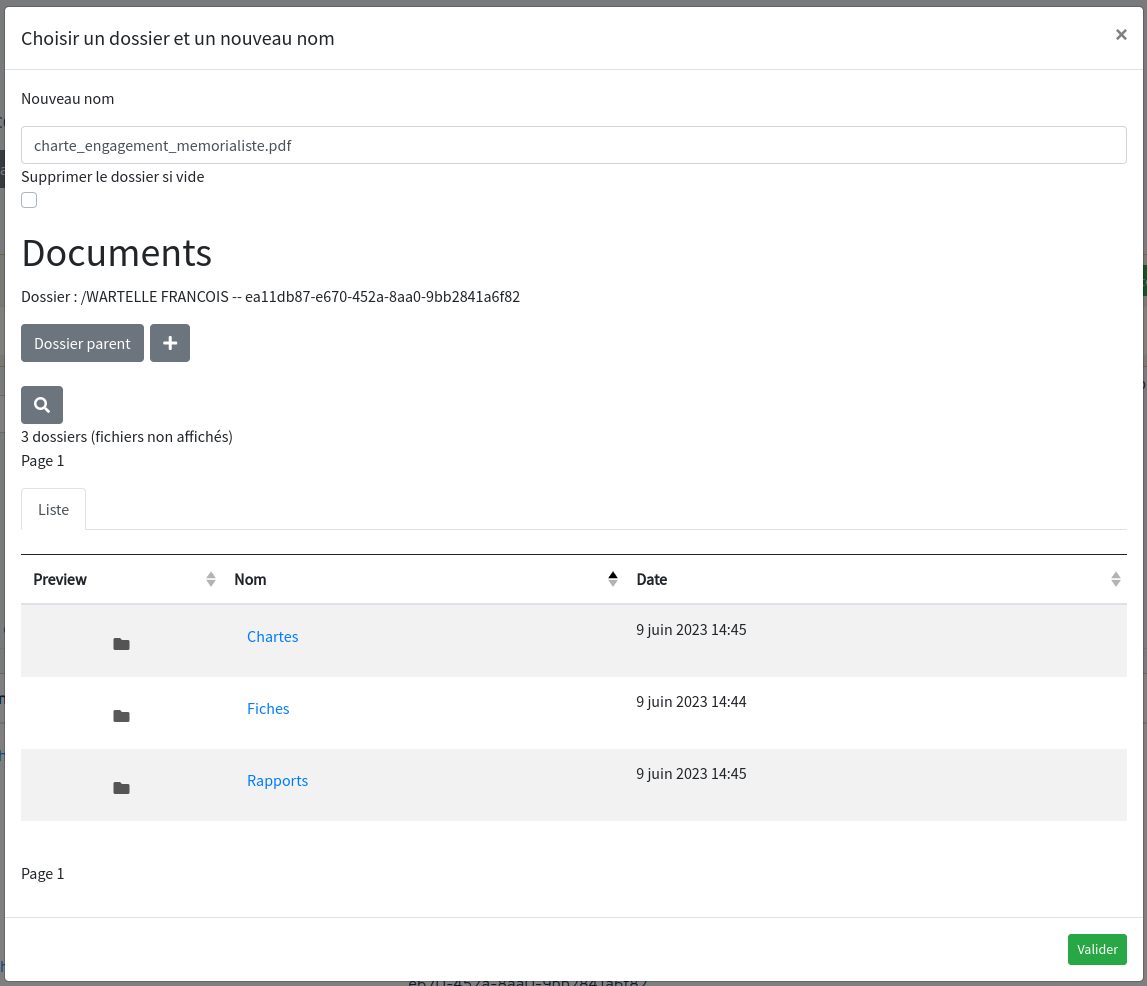Viewport: 1147px width, 986px height.
Task: Sort folders by the Nom column arrows
Action: 613,579
